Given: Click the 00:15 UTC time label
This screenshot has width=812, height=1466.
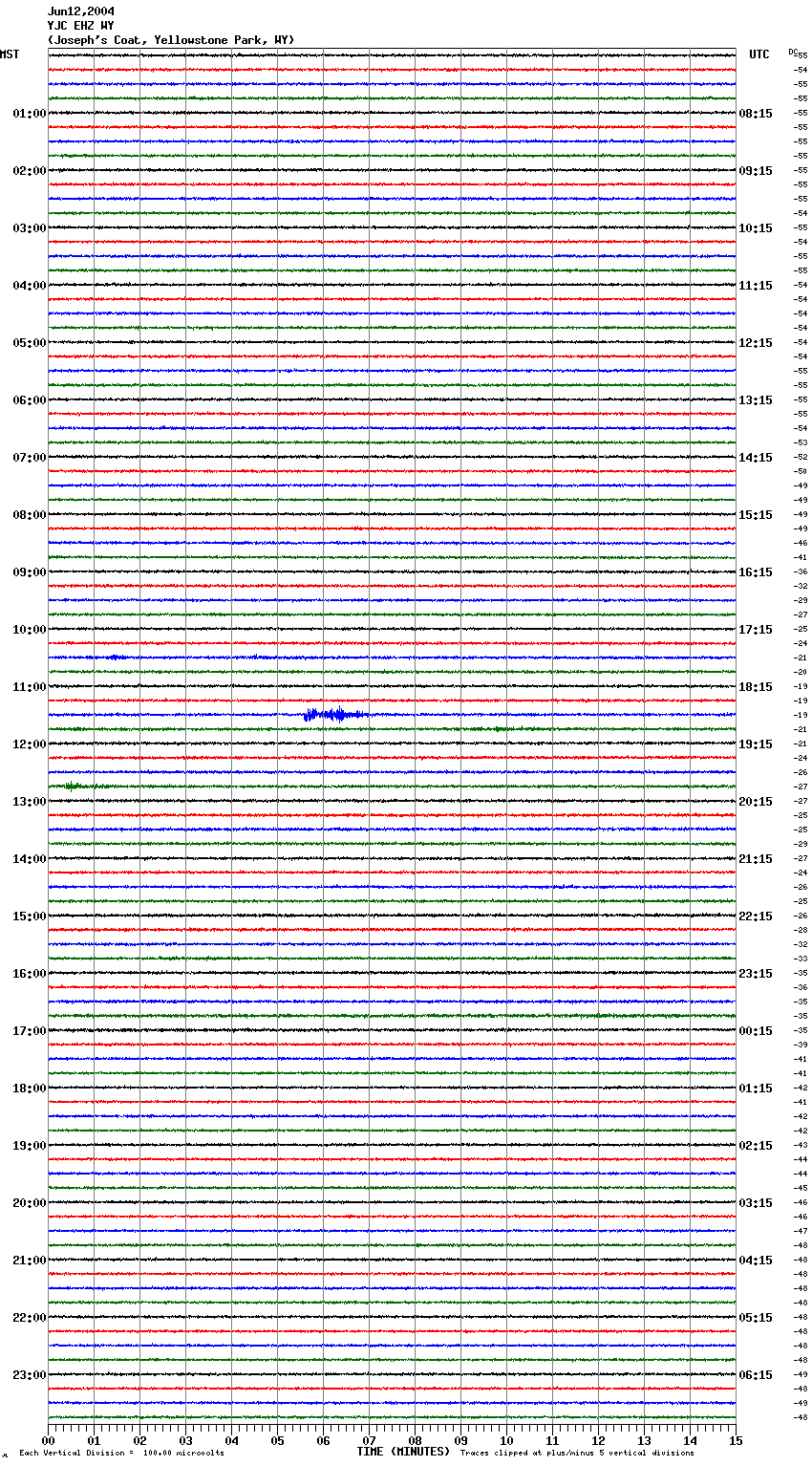Looking at the screenshot, I should (x=756, y=1031).
